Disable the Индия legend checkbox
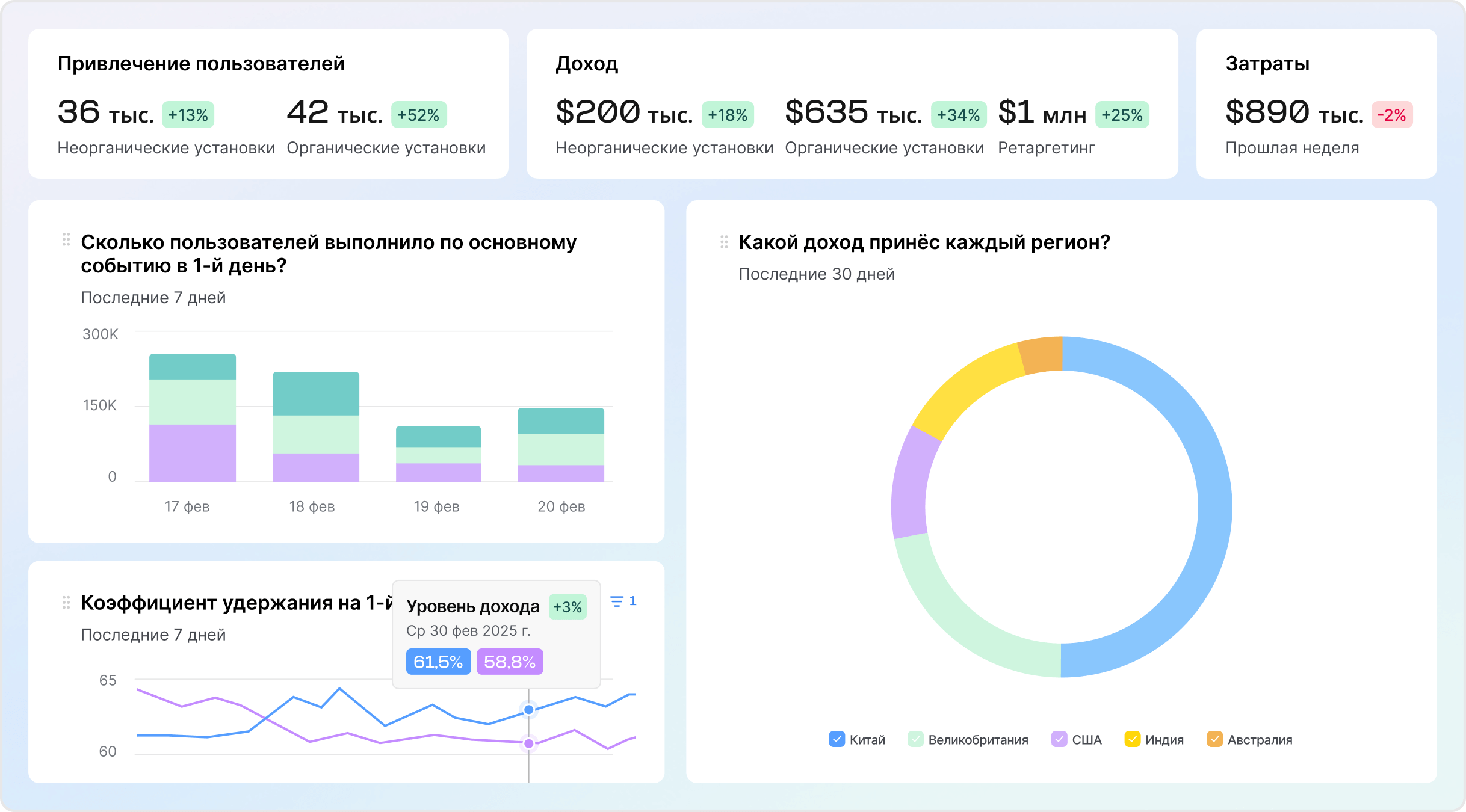The image size is (1466, 812). click(x=1134, y=739)
